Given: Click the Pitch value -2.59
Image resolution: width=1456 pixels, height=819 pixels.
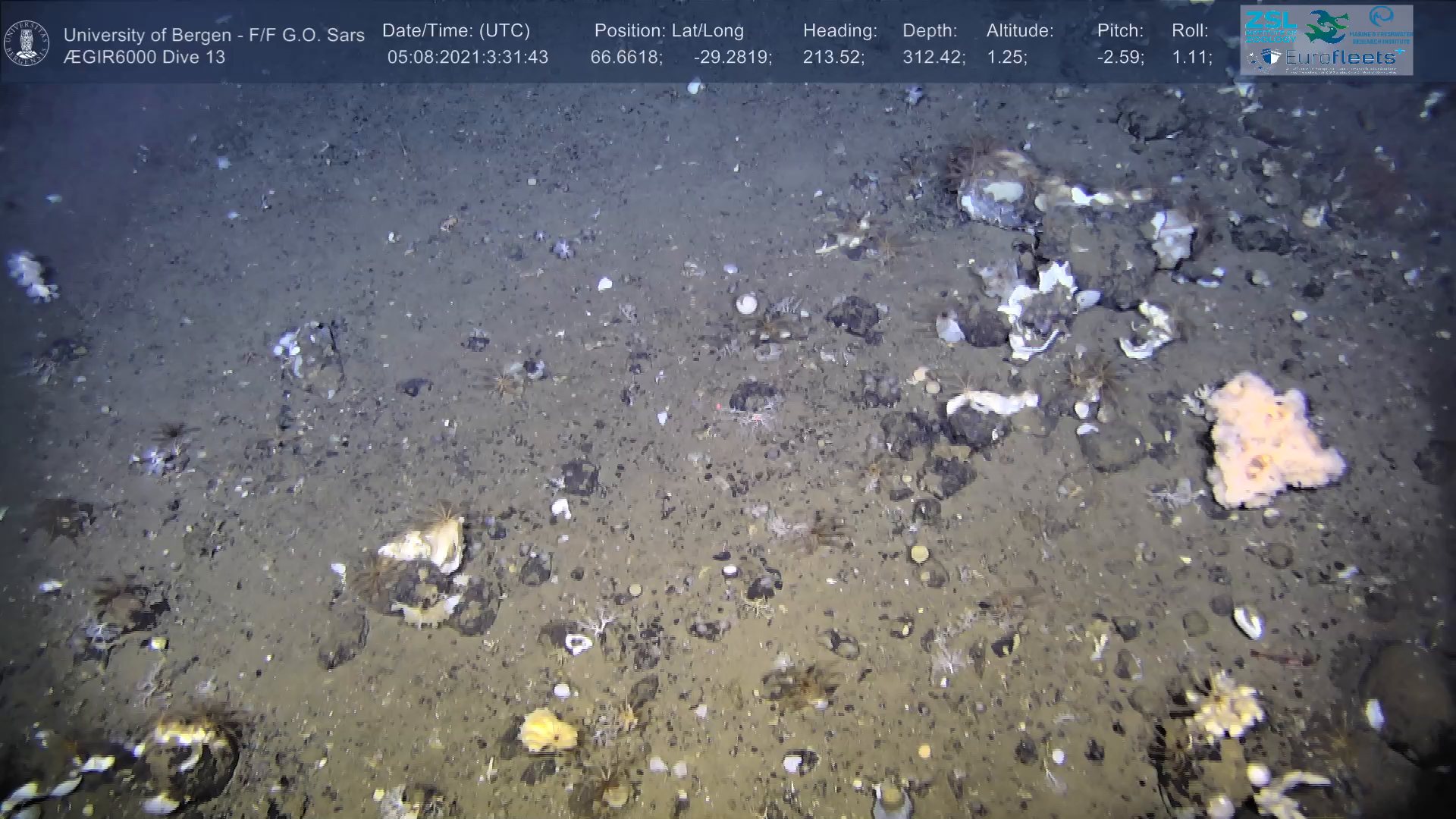Looking at the screenshot, I should click(1120, 58).
